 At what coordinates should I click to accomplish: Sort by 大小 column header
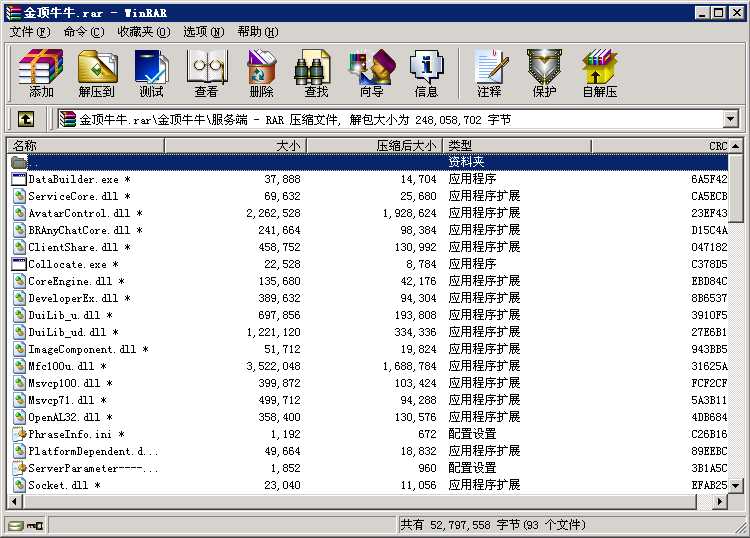(x=235, y=145)
